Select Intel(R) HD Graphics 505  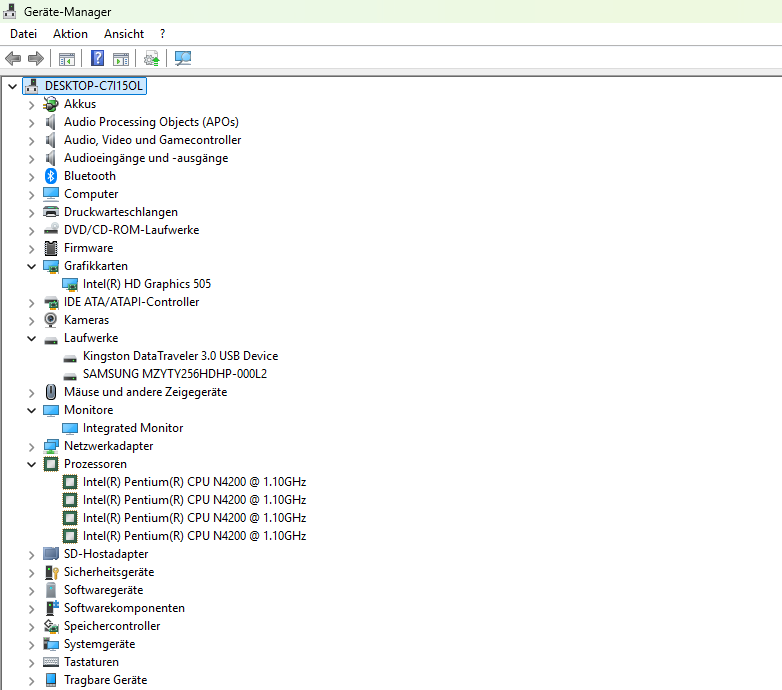click(x=147, y=284)
